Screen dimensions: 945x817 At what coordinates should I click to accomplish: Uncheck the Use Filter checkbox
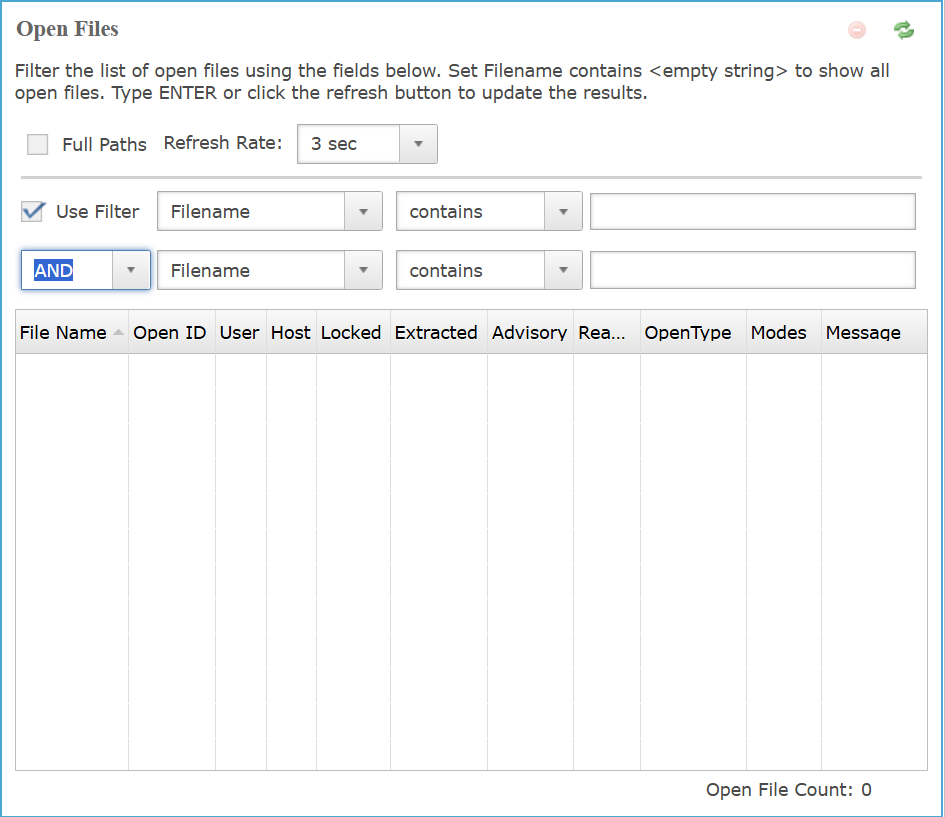point(34,211)
